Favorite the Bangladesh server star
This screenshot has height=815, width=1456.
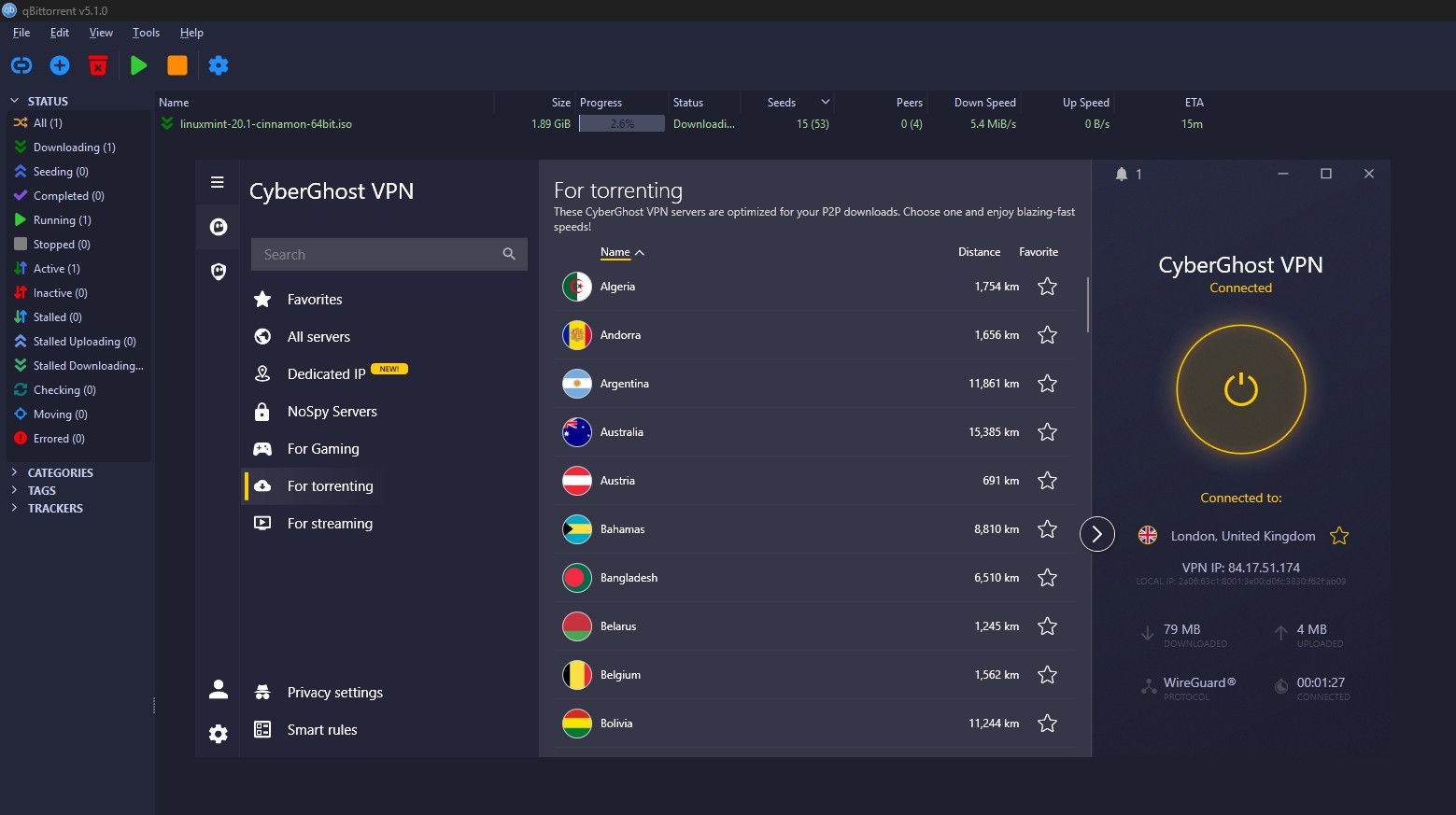click(x=1048, y=578)
